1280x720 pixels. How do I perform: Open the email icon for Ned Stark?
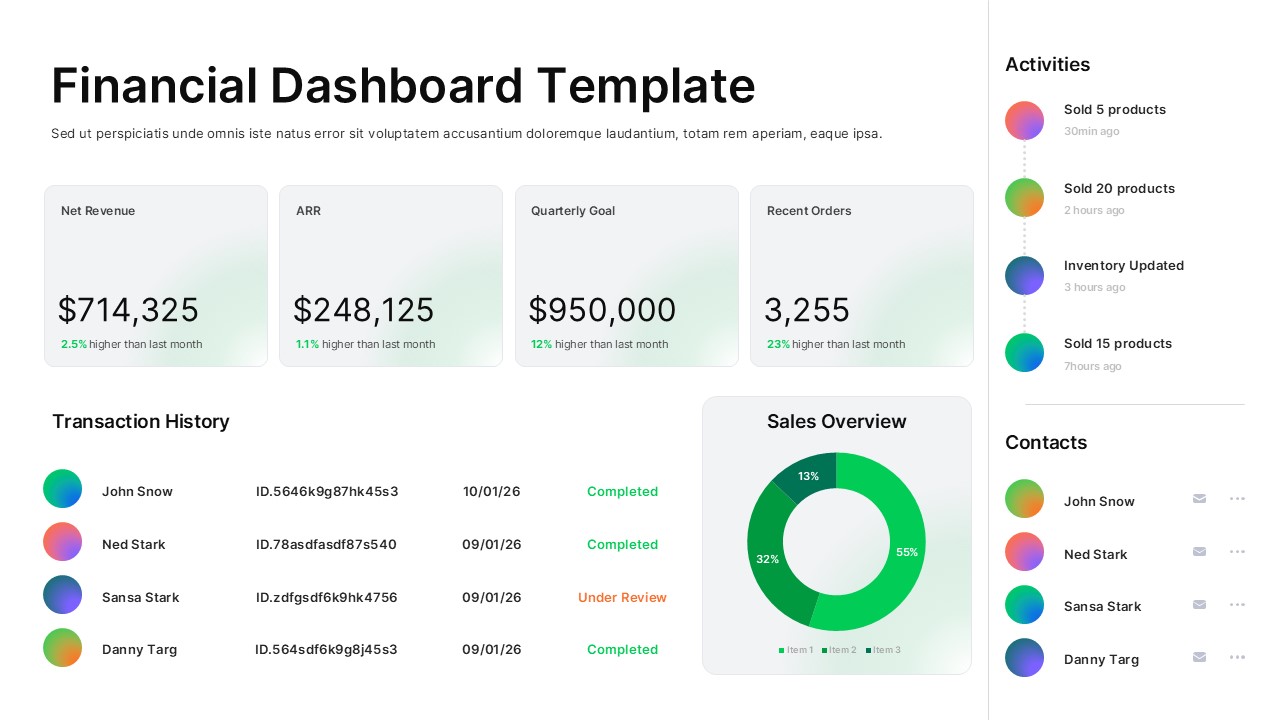click(1199, 551)
